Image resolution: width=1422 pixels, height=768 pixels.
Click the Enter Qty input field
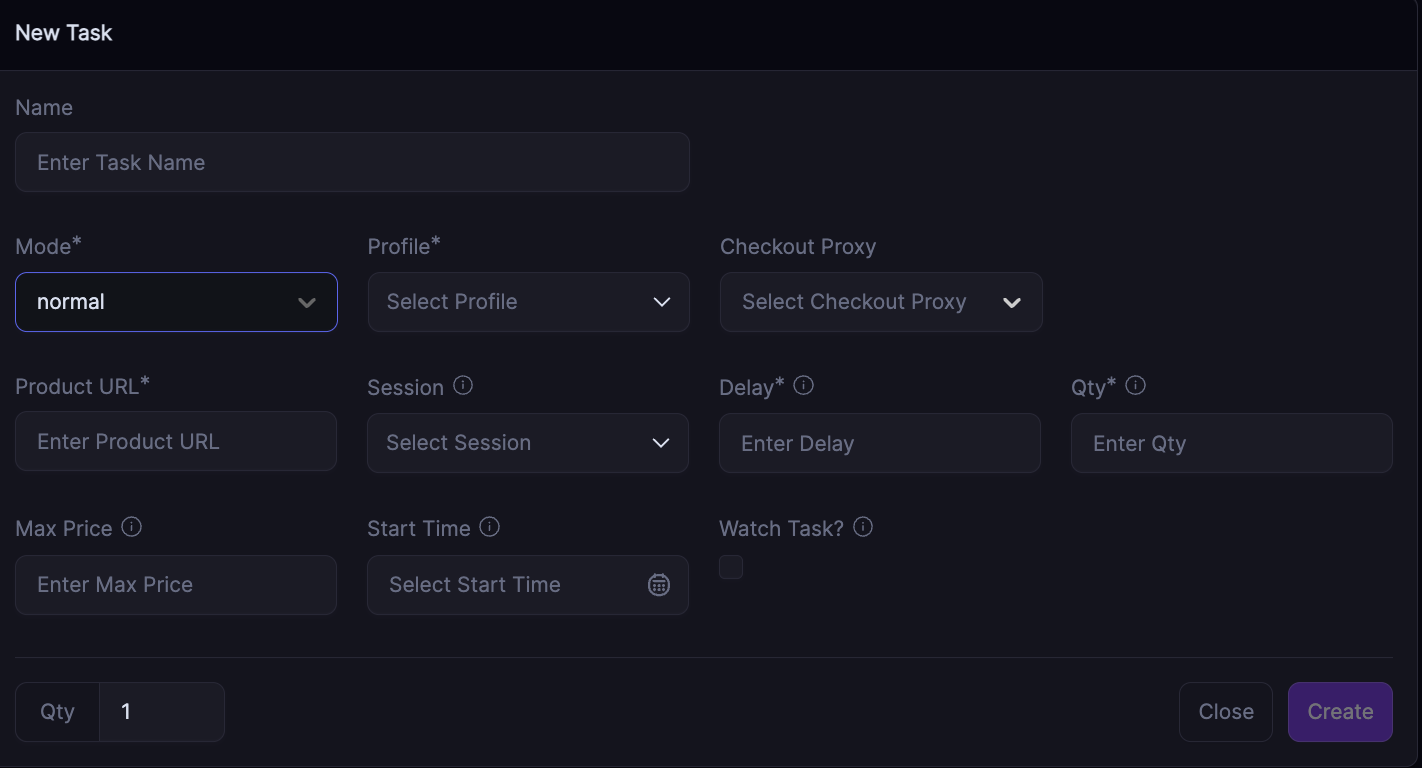(x=1231, y=443)
